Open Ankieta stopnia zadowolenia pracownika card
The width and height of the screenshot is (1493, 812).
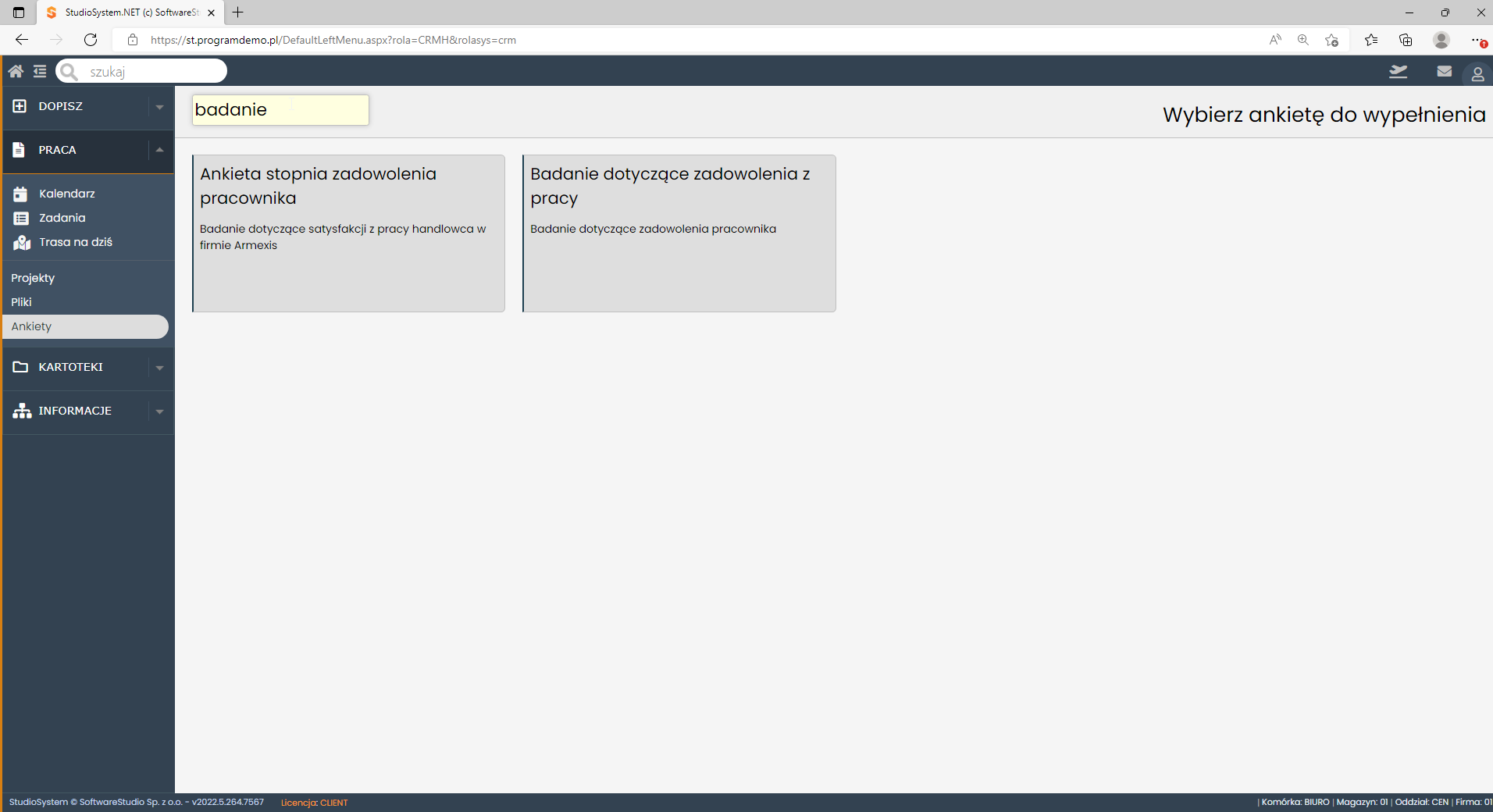348,233
